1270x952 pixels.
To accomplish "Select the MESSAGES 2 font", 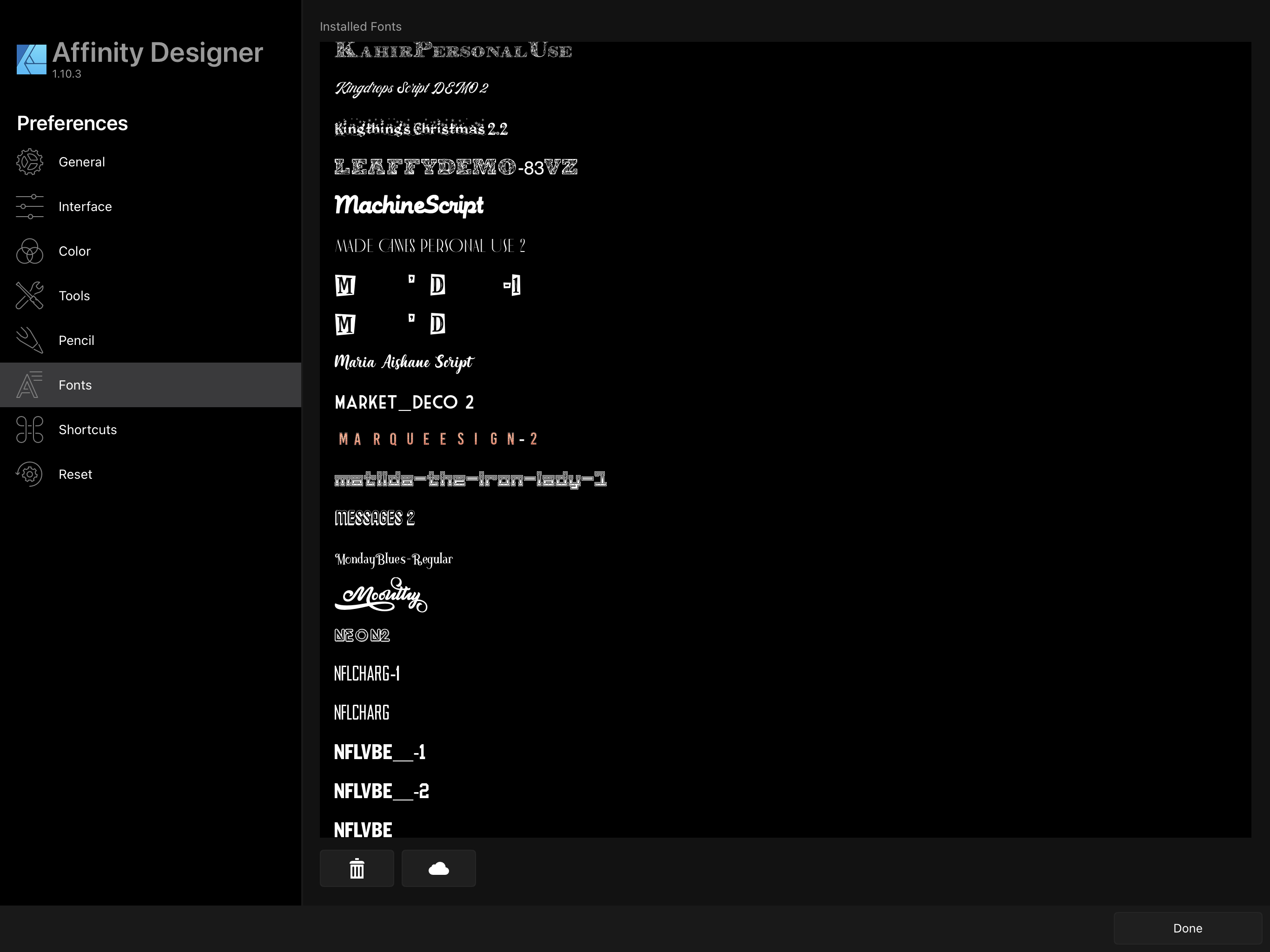I will tap(374, 518).
